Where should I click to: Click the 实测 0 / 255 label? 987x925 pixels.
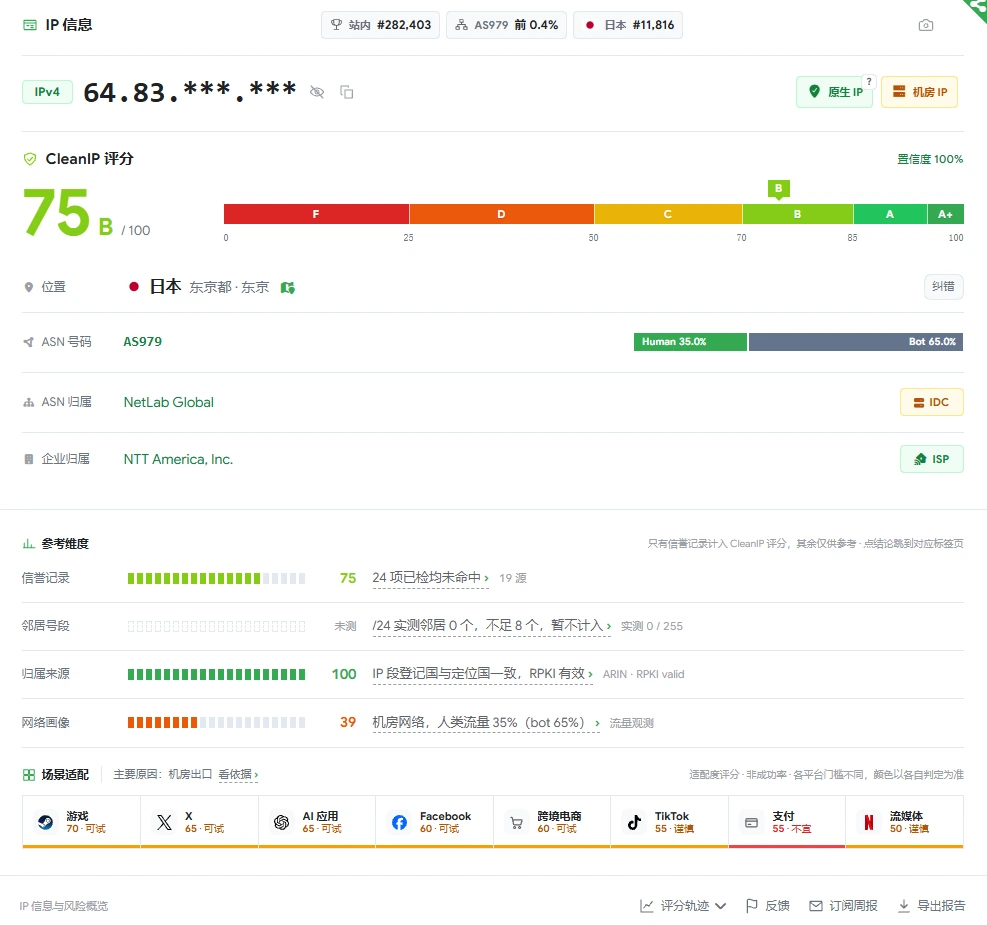click(x=651, y=626)
